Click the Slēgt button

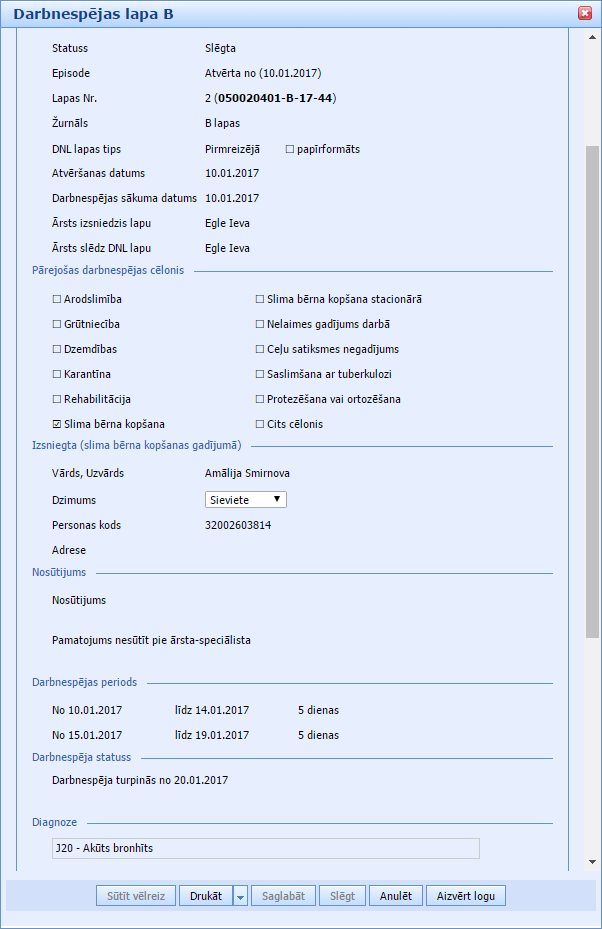click(x=343, y=896)
